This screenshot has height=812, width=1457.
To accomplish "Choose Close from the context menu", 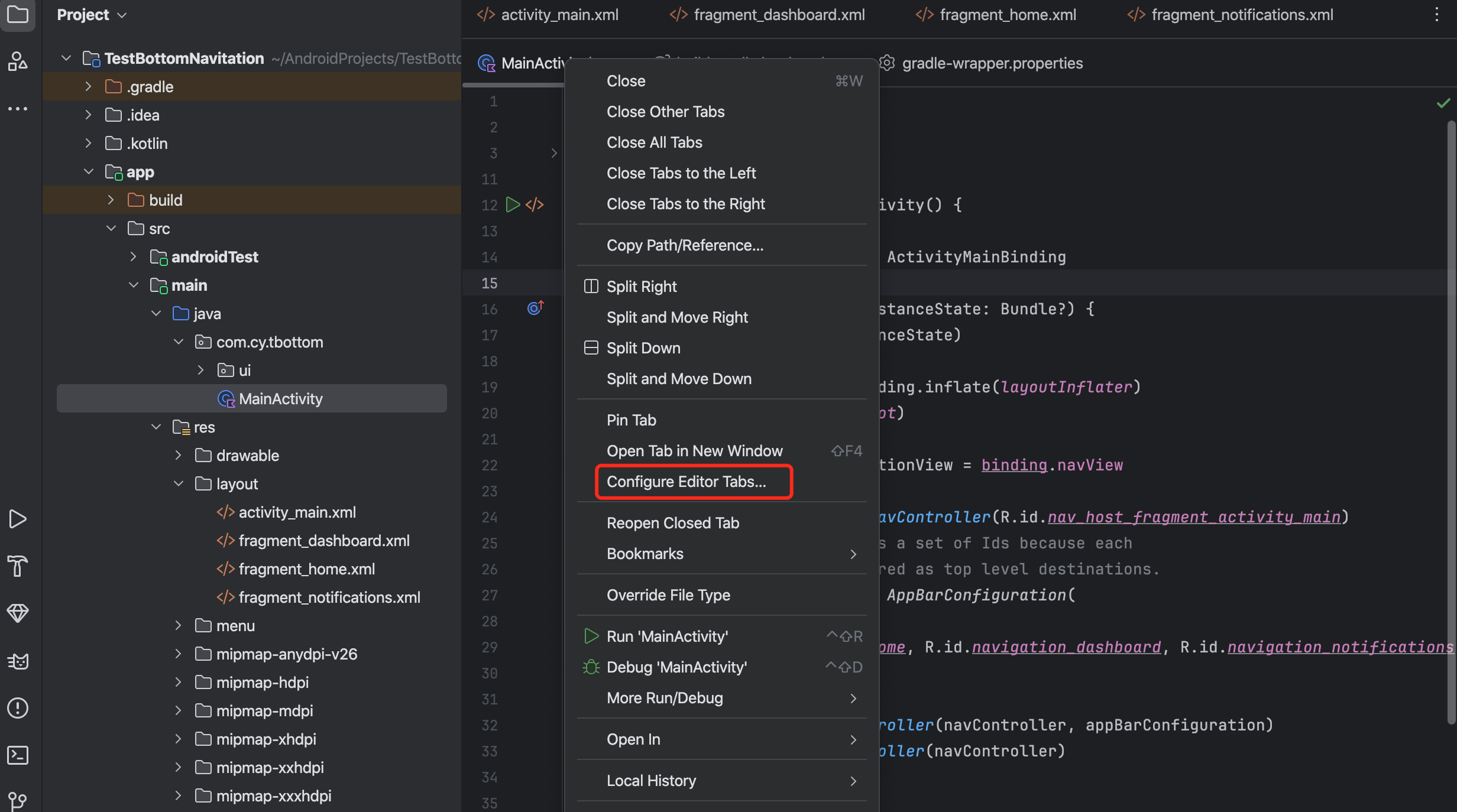I will click(x=722, y=81).
